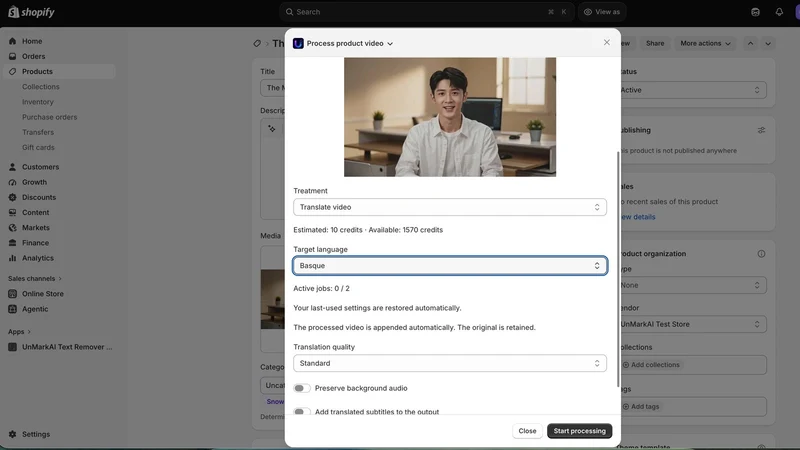Click the product video preview thumbnail

coord(449,117)
